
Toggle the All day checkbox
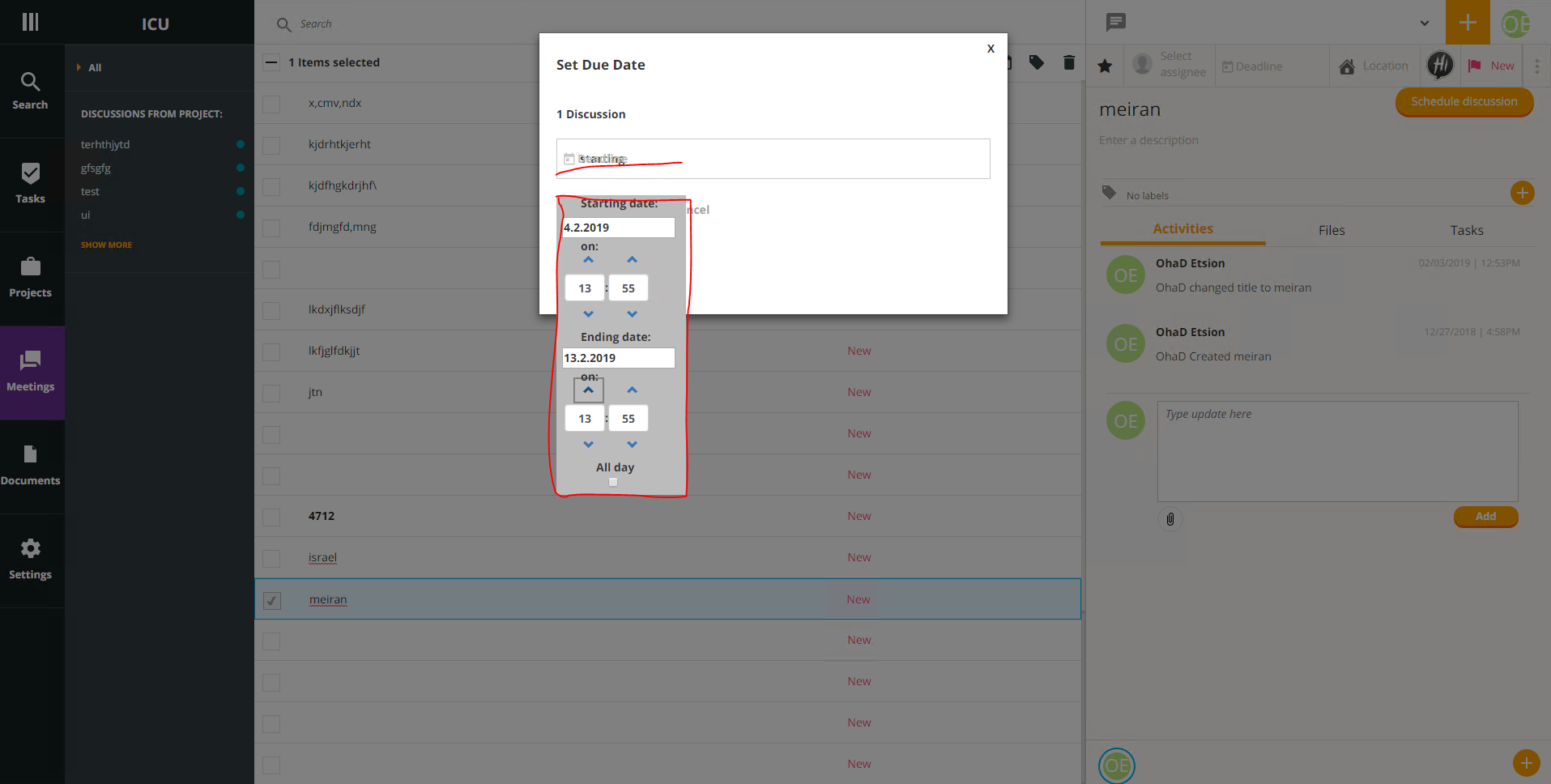(613, 482)
